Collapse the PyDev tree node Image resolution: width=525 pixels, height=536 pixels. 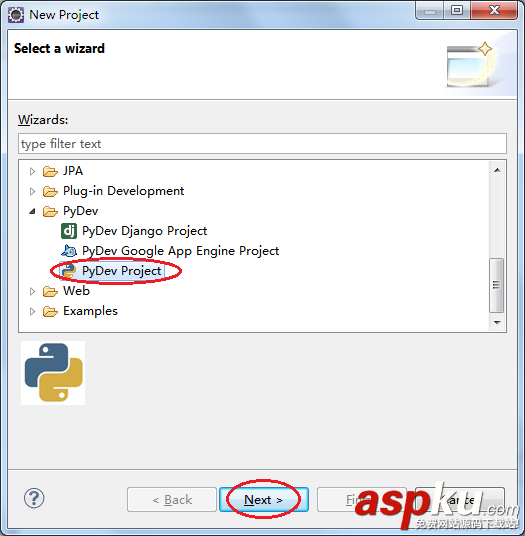pyautogui.click(x=32, y=212)
